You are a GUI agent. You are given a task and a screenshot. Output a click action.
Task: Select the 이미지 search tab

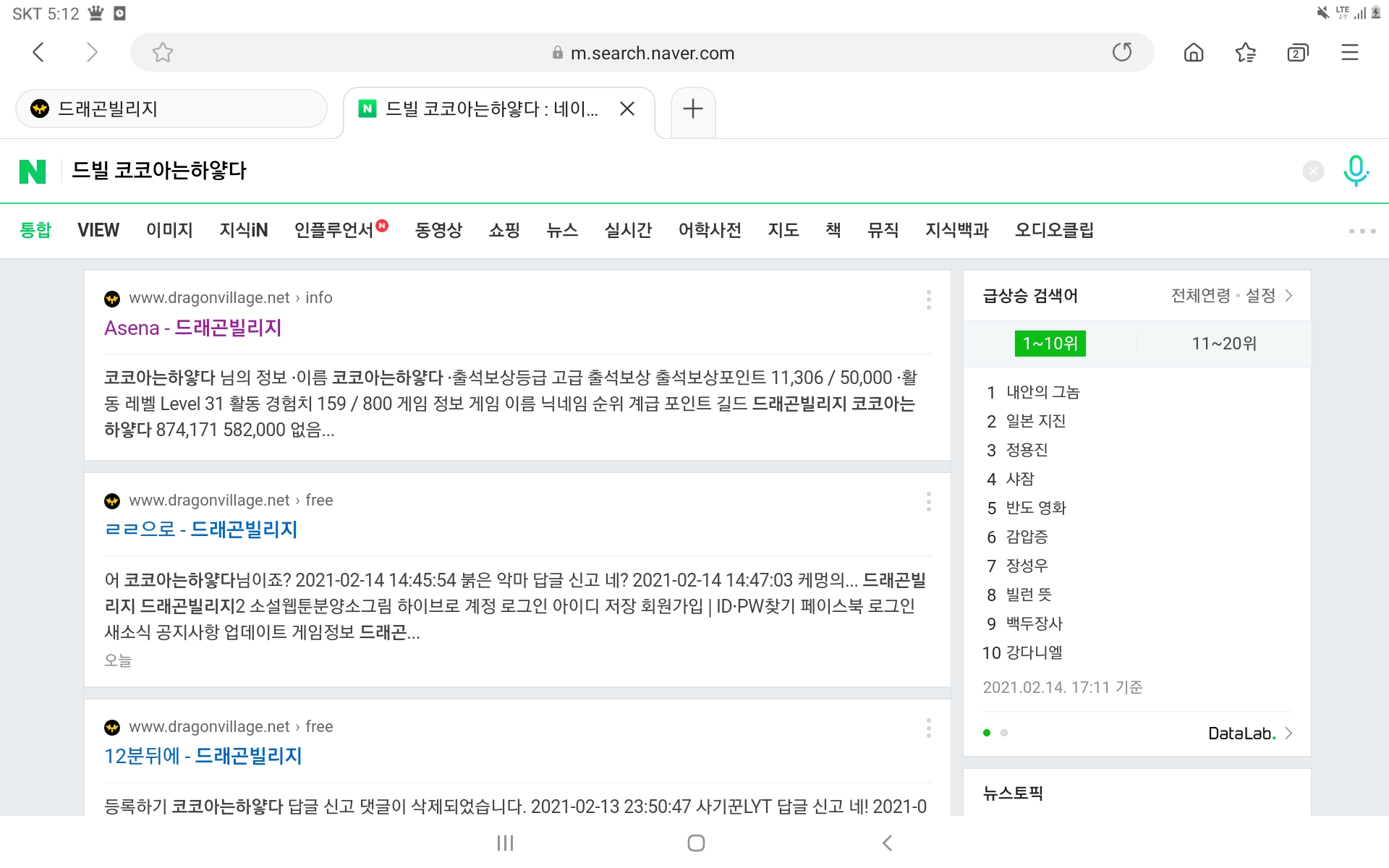[169, 230]
